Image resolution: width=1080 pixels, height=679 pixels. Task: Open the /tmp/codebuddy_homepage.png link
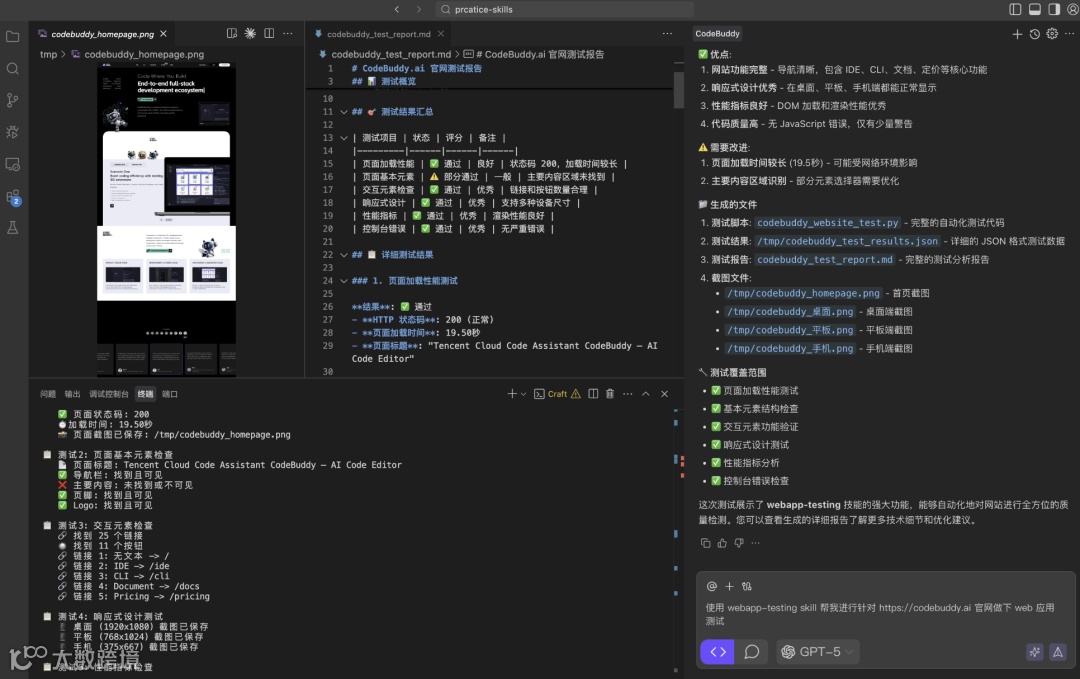click(x=804, y=293)
